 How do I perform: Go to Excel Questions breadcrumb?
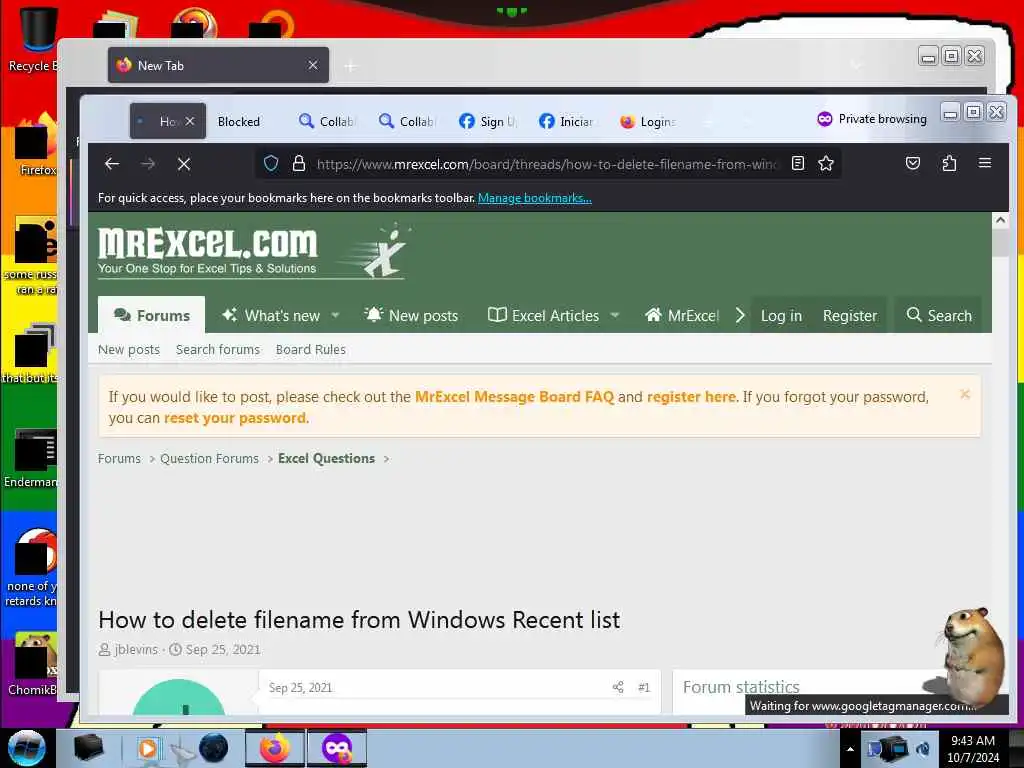pyautogui.click(x=326, y=458)
